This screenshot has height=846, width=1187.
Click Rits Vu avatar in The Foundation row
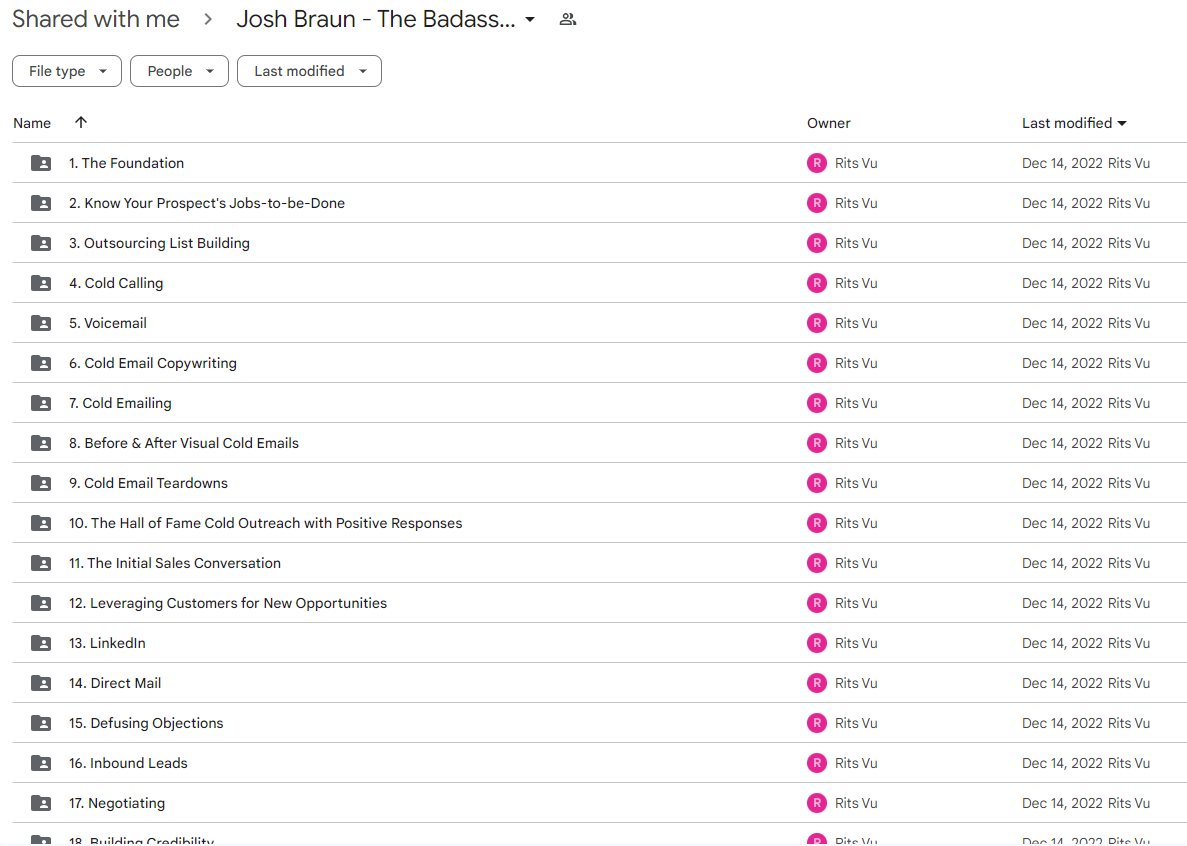[817, 163]
